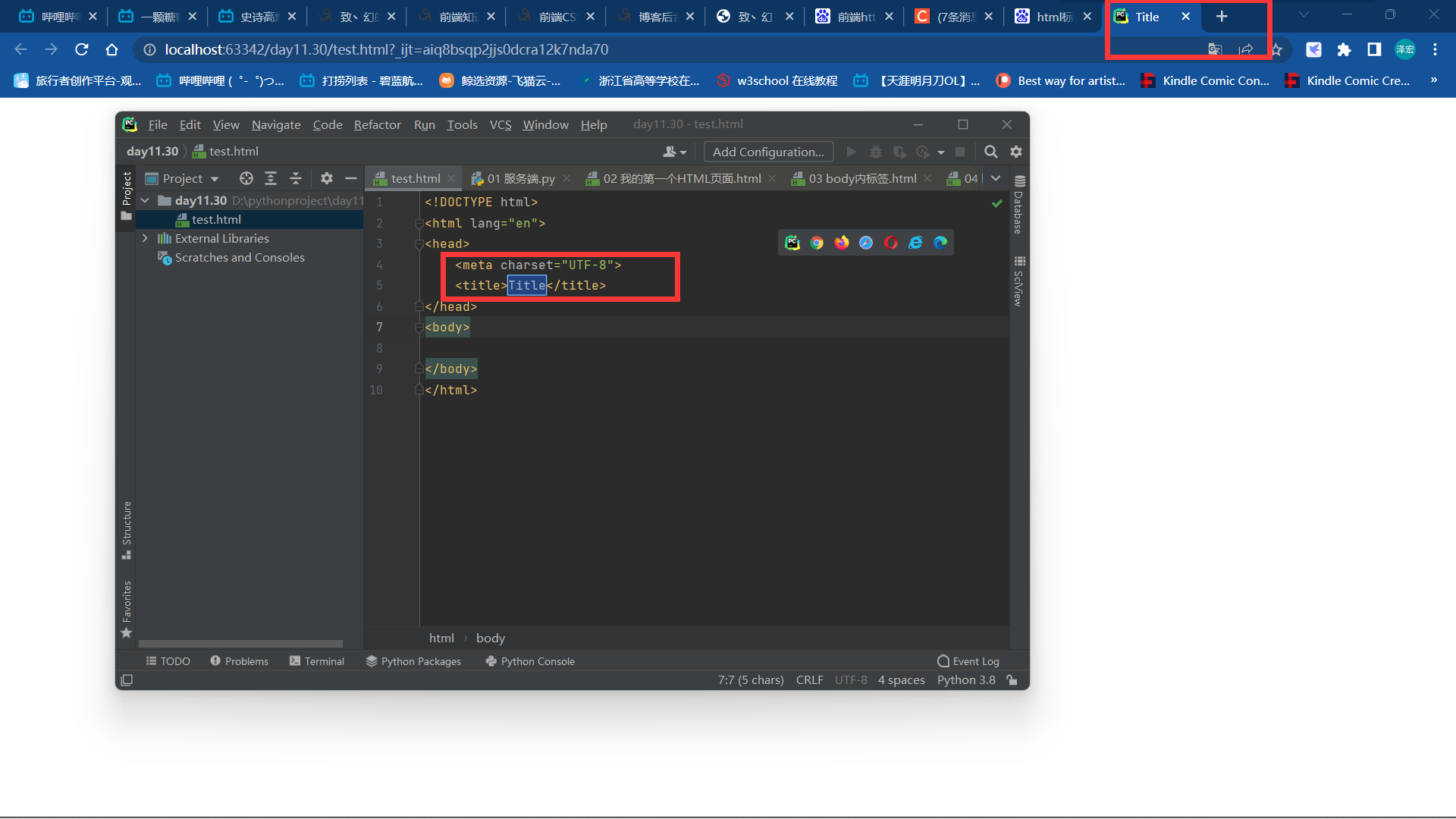Click Collapse All in Project panel
Image resolution: width=1456 pixels, height=819 pixels.
[x=296, y=178]
